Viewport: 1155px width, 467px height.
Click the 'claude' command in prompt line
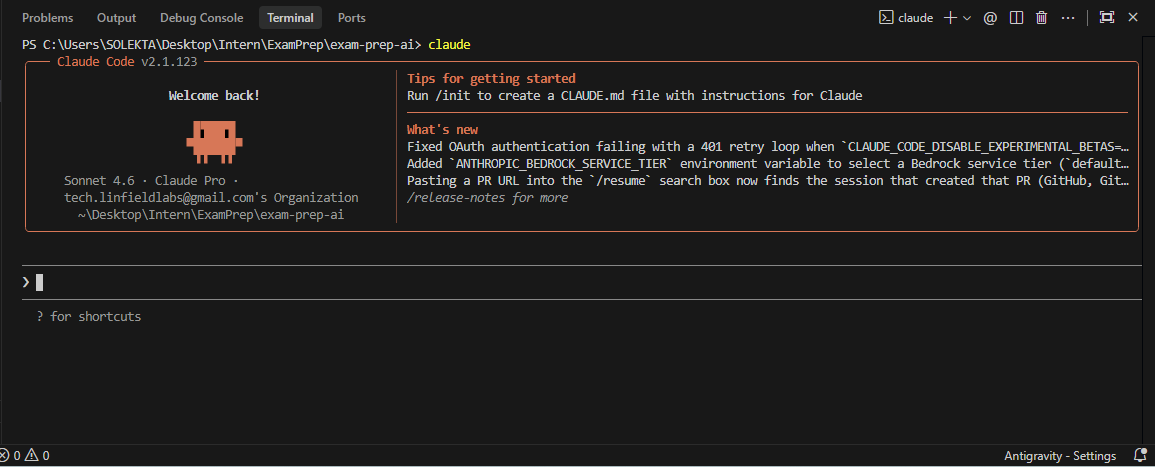tap(449, 45)
